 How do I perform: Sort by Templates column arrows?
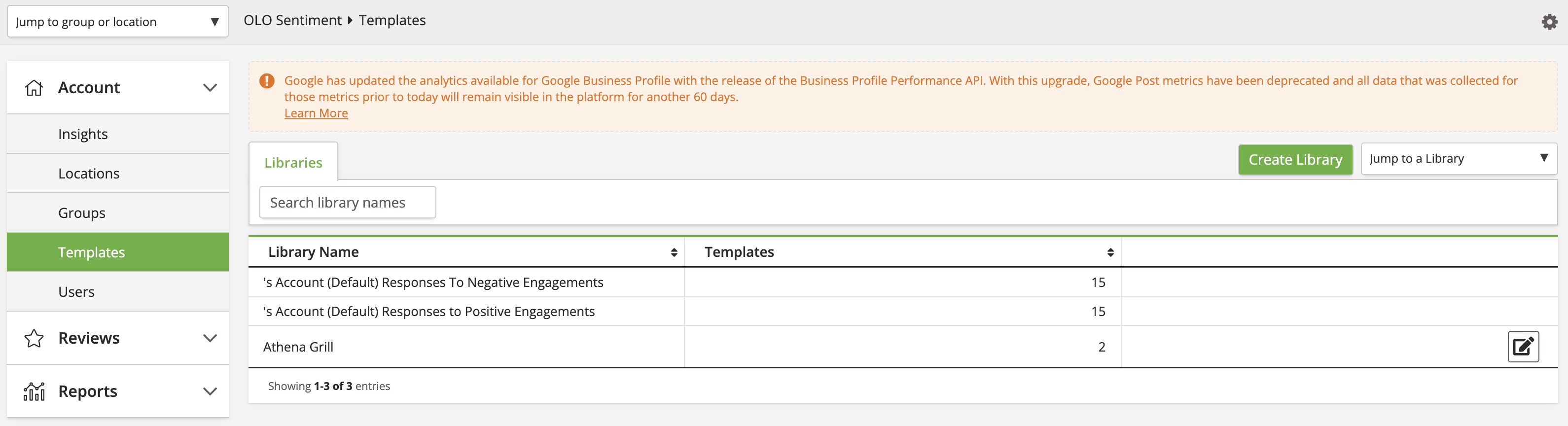(x=1110, y=252)
